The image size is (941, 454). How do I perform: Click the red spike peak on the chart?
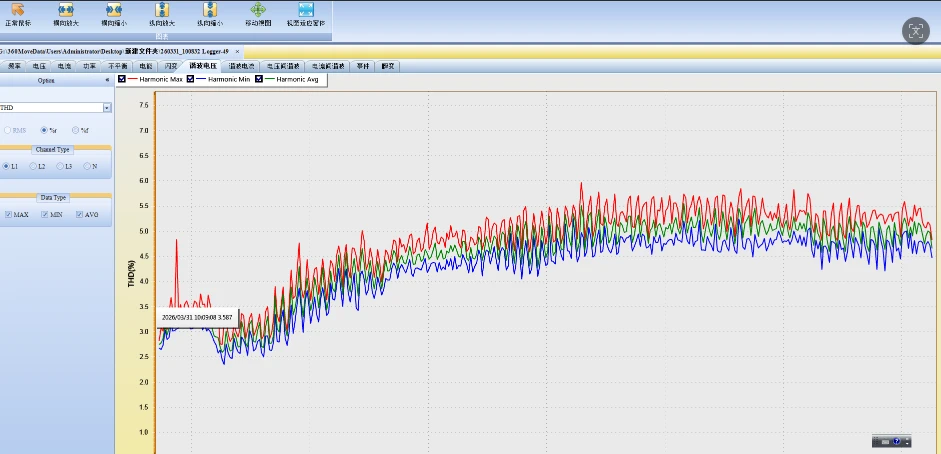[176, 240]
